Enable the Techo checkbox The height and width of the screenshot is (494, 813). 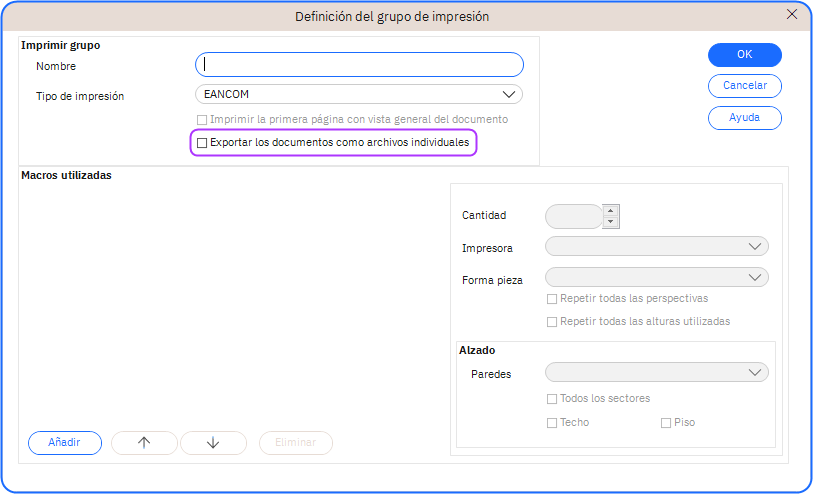[x=552, y=423]
